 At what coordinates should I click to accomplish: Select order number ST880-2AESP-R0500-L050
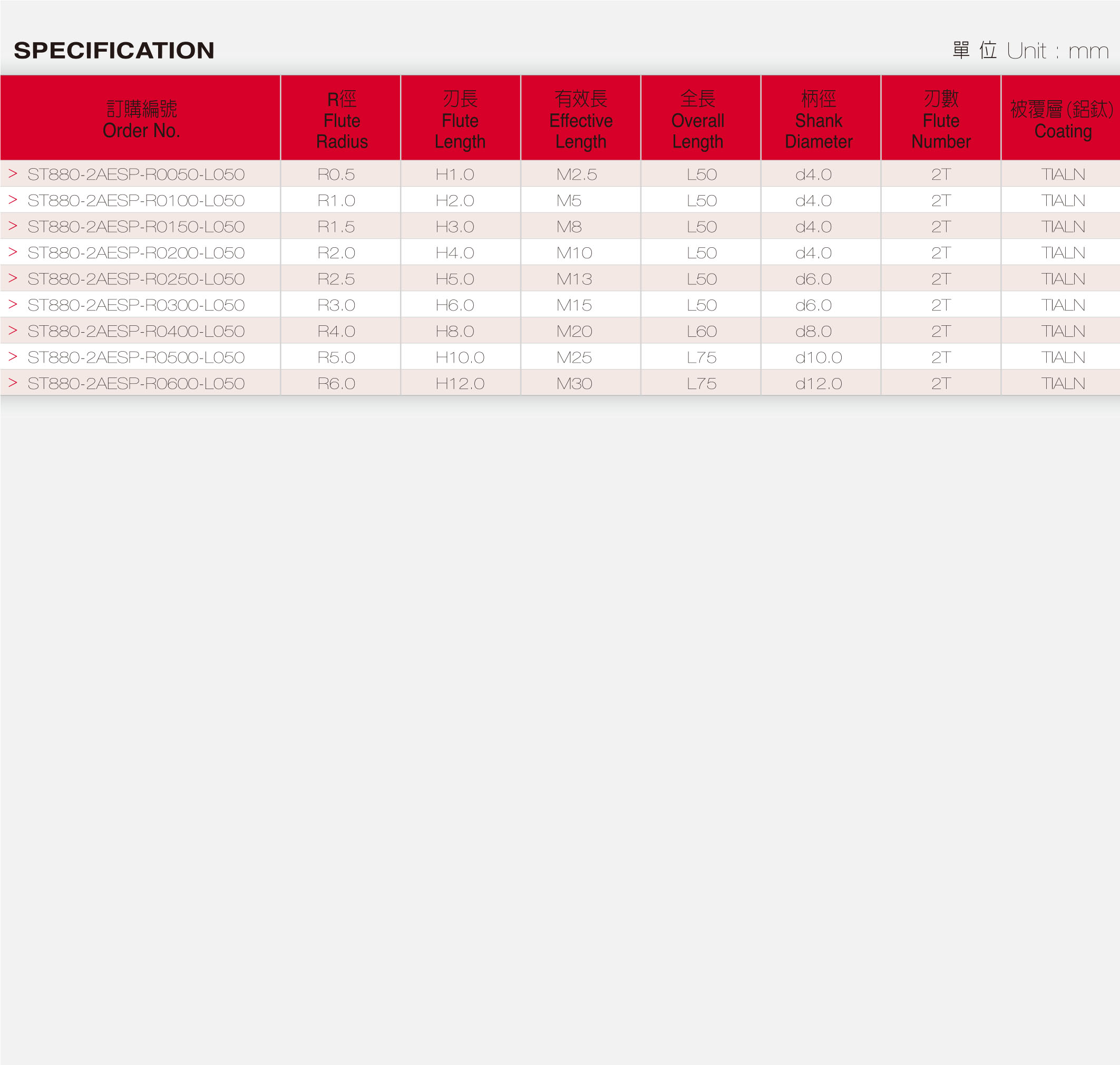[x=136, y=357]
